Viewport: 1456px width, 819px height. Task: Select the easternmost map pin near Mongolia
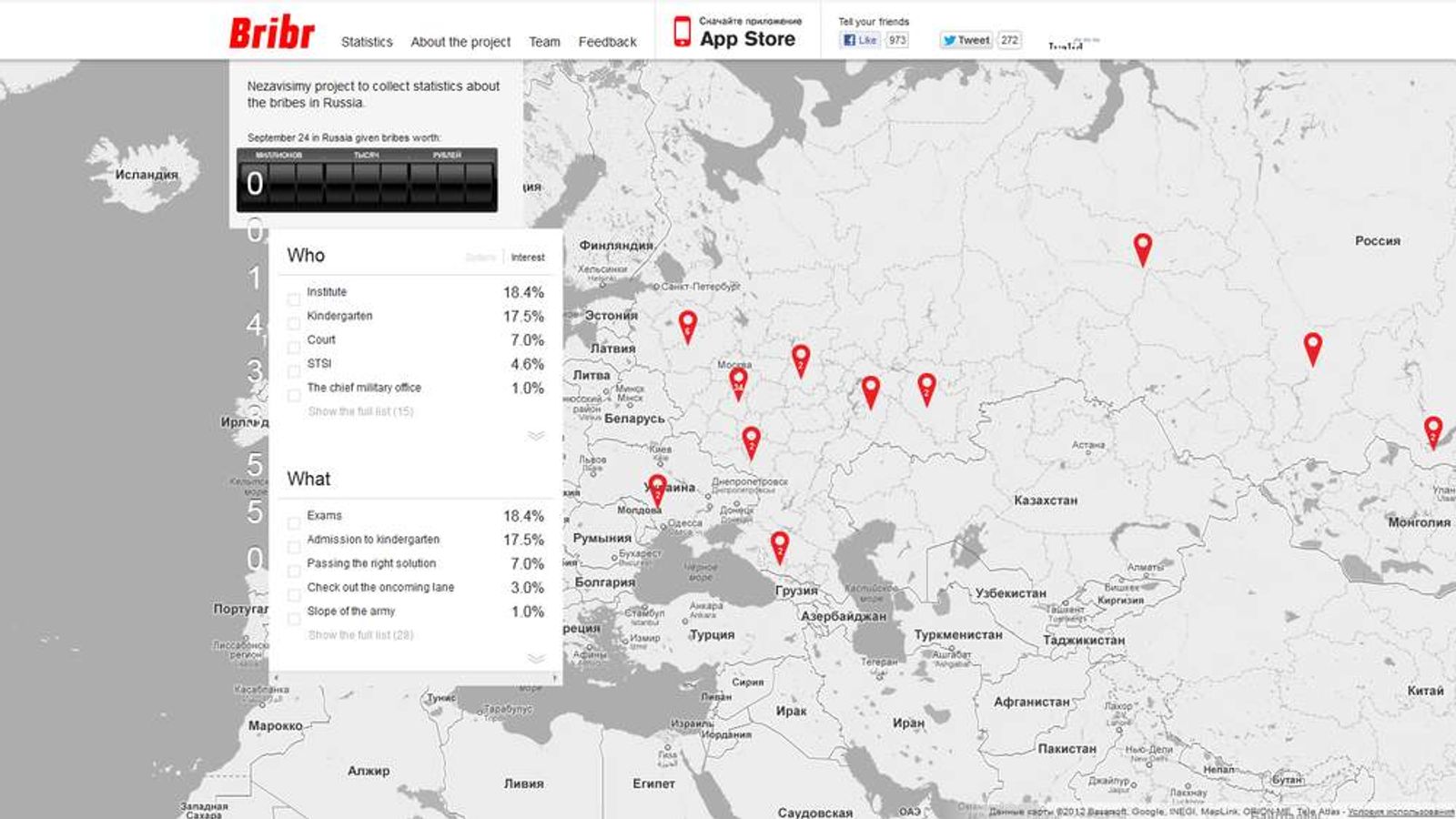click(1434, 428)
